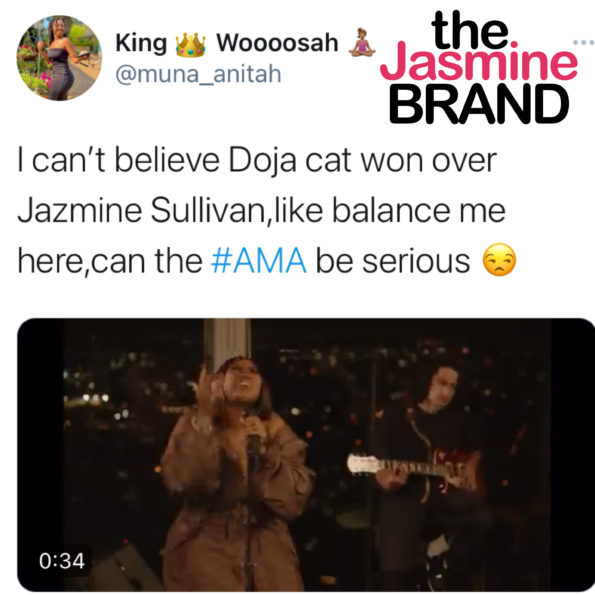Click the pillar behind the singer

(x=227, y=342)
